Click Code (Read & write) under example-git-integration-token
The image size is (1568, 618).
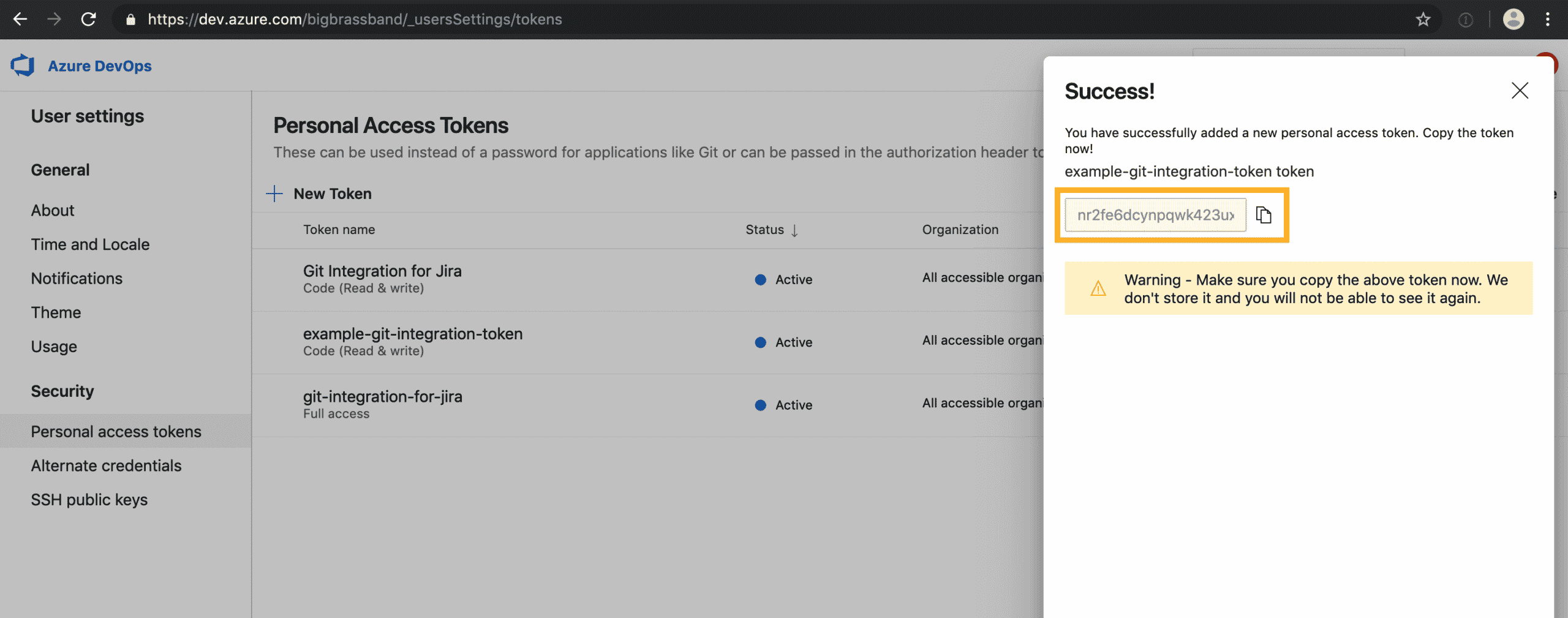click(363, 351)
